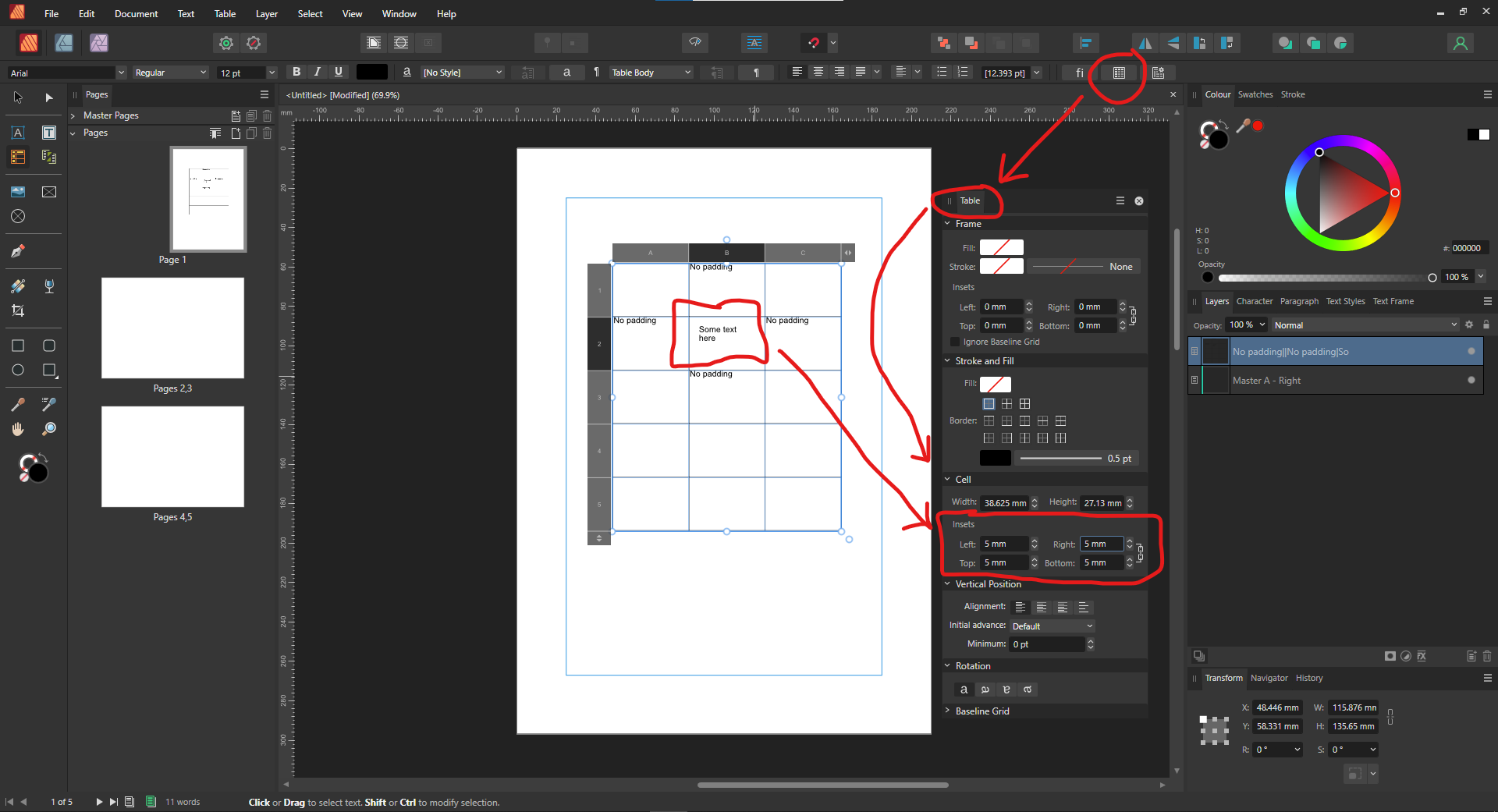
Task: Open the Table panel toolbar icon
Action: tap(1119, 73)
